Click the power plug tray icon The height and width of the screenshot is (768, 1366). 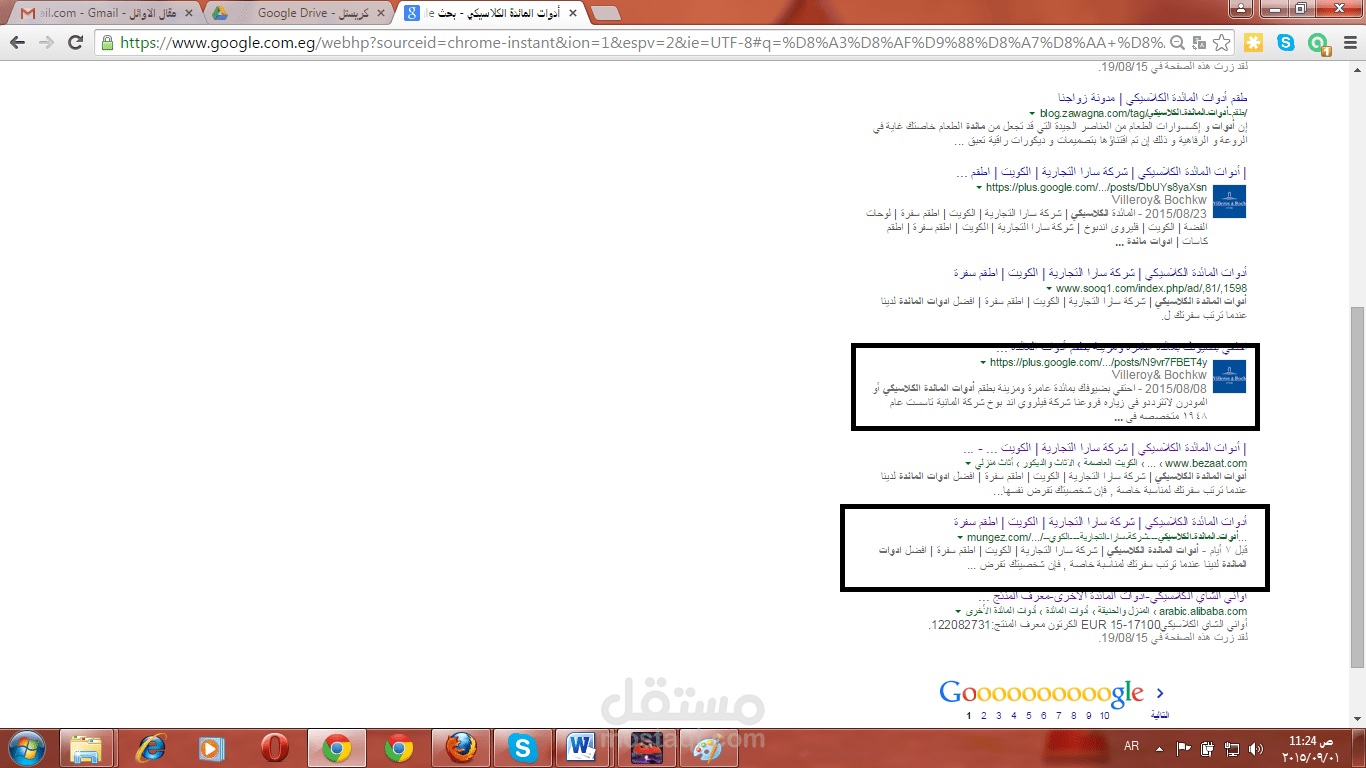pyautogui.click(x=1208, y=748)
